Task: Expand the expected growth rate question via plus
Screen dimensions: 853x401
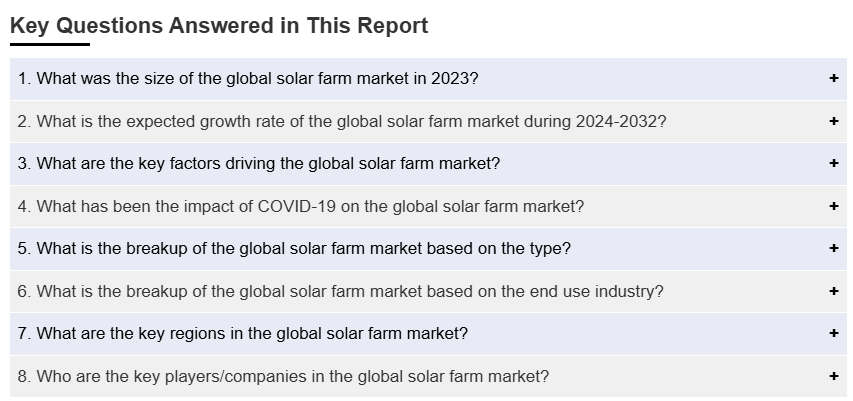Action: [x=834, y=122]
